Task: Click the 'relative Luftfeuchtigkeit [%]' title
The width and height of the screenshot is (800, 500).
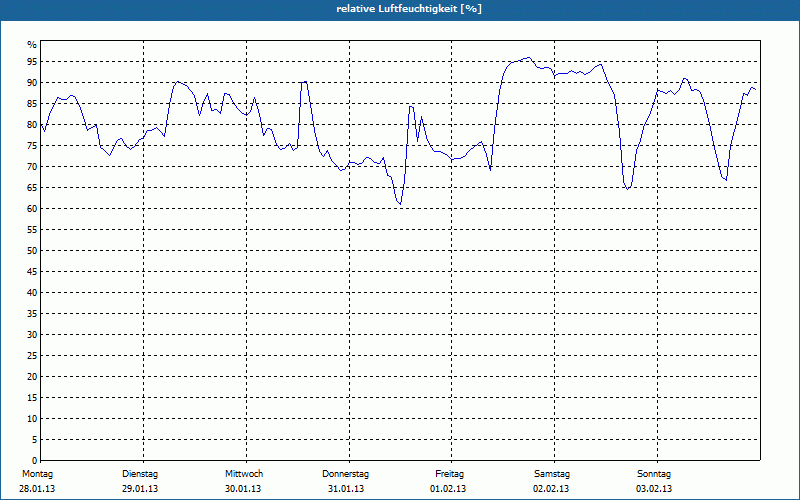Action: pyautogui.click(x=409, y=9)
